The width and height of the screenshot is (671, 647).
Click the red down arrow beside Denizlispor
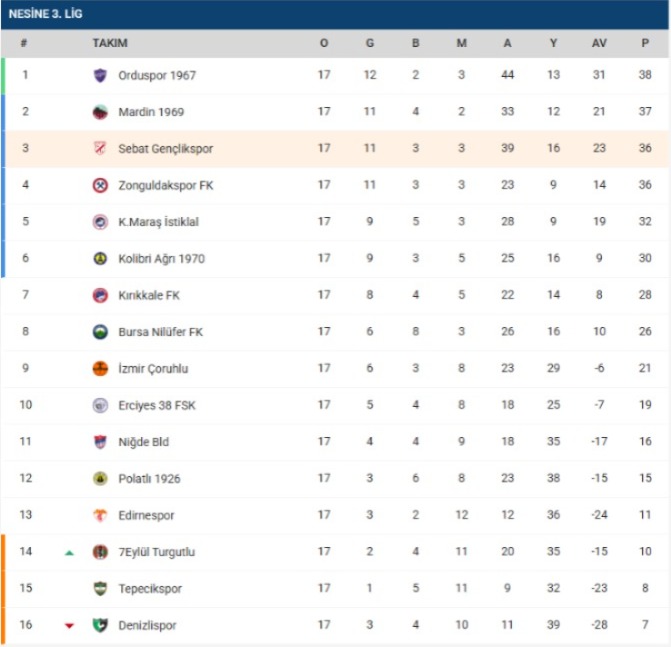click(x=69, y=626)
